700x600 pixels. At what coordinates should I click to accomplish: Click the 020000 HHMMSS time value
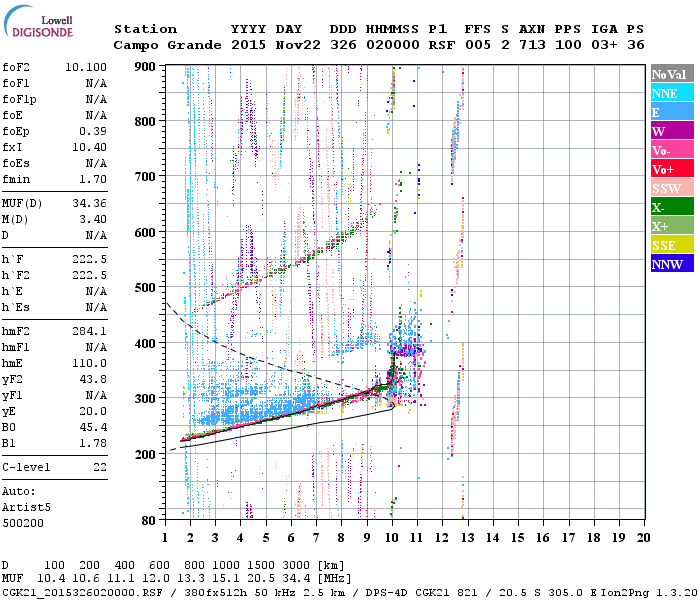coord(393,45)
